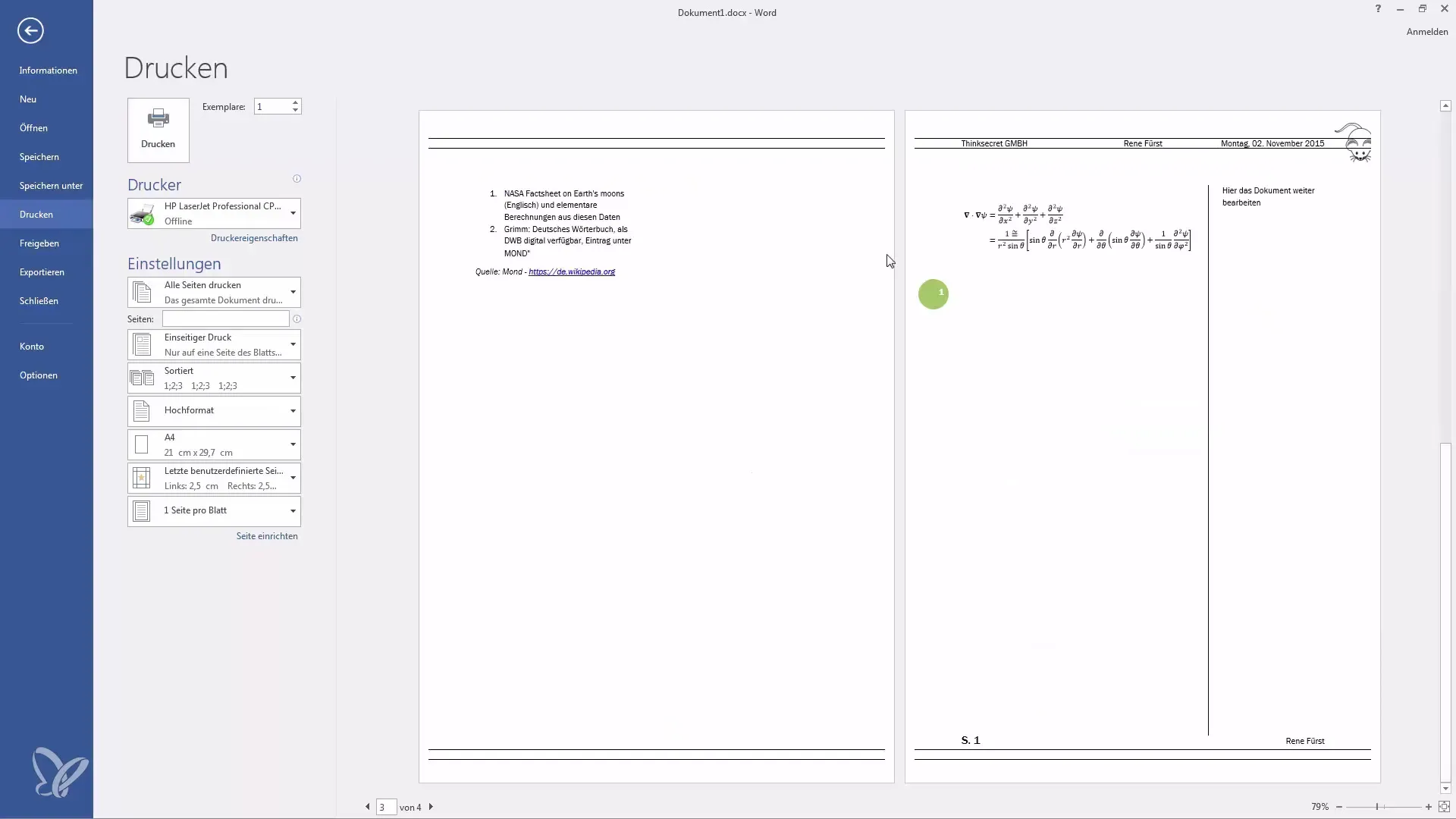
Task: Decrease Exemplare count with down arrow
Action: coord(296,111)
